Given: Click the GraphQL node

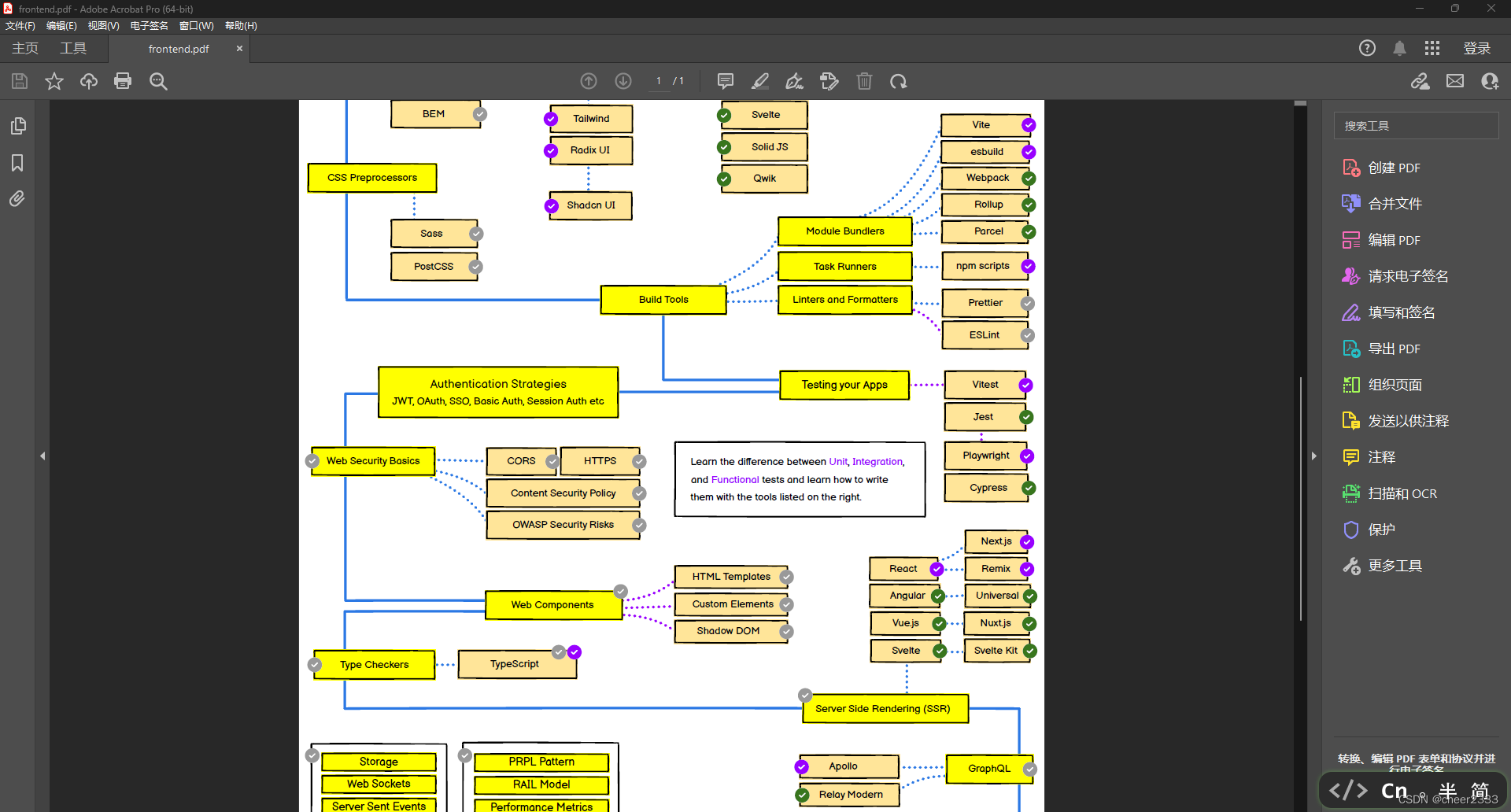Looking at the screenshot, I should click(989, 769).
